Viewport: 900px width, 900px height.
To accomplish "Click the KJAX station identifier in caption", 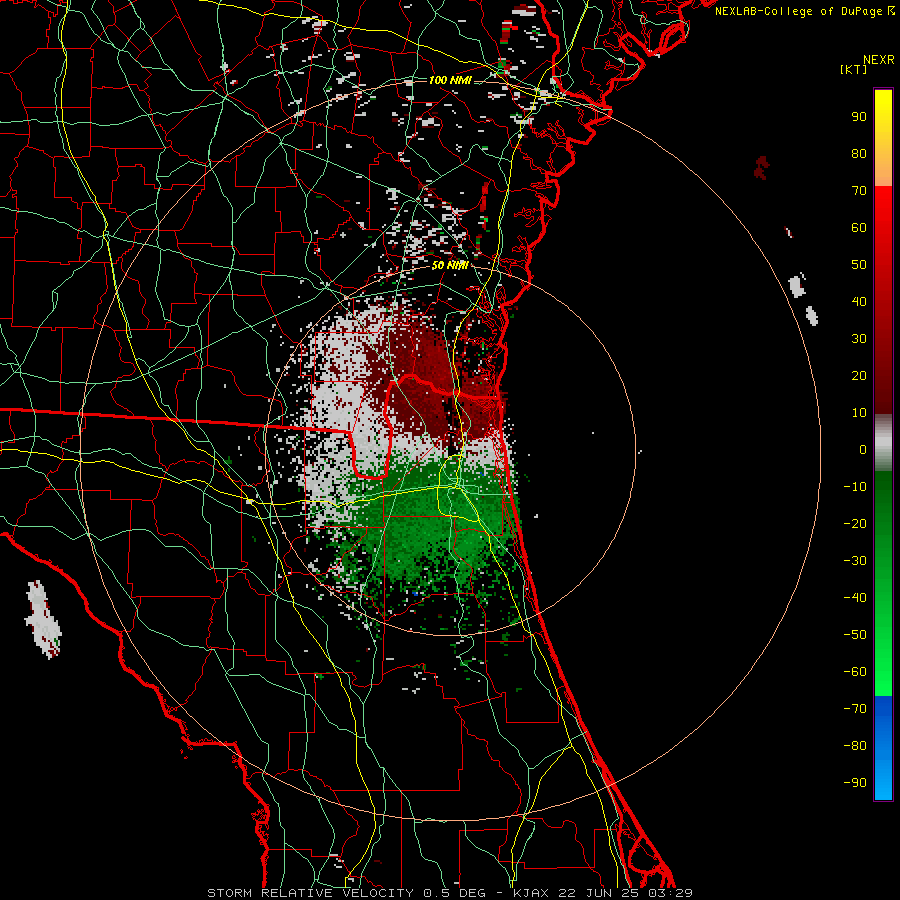I will 530,893.
